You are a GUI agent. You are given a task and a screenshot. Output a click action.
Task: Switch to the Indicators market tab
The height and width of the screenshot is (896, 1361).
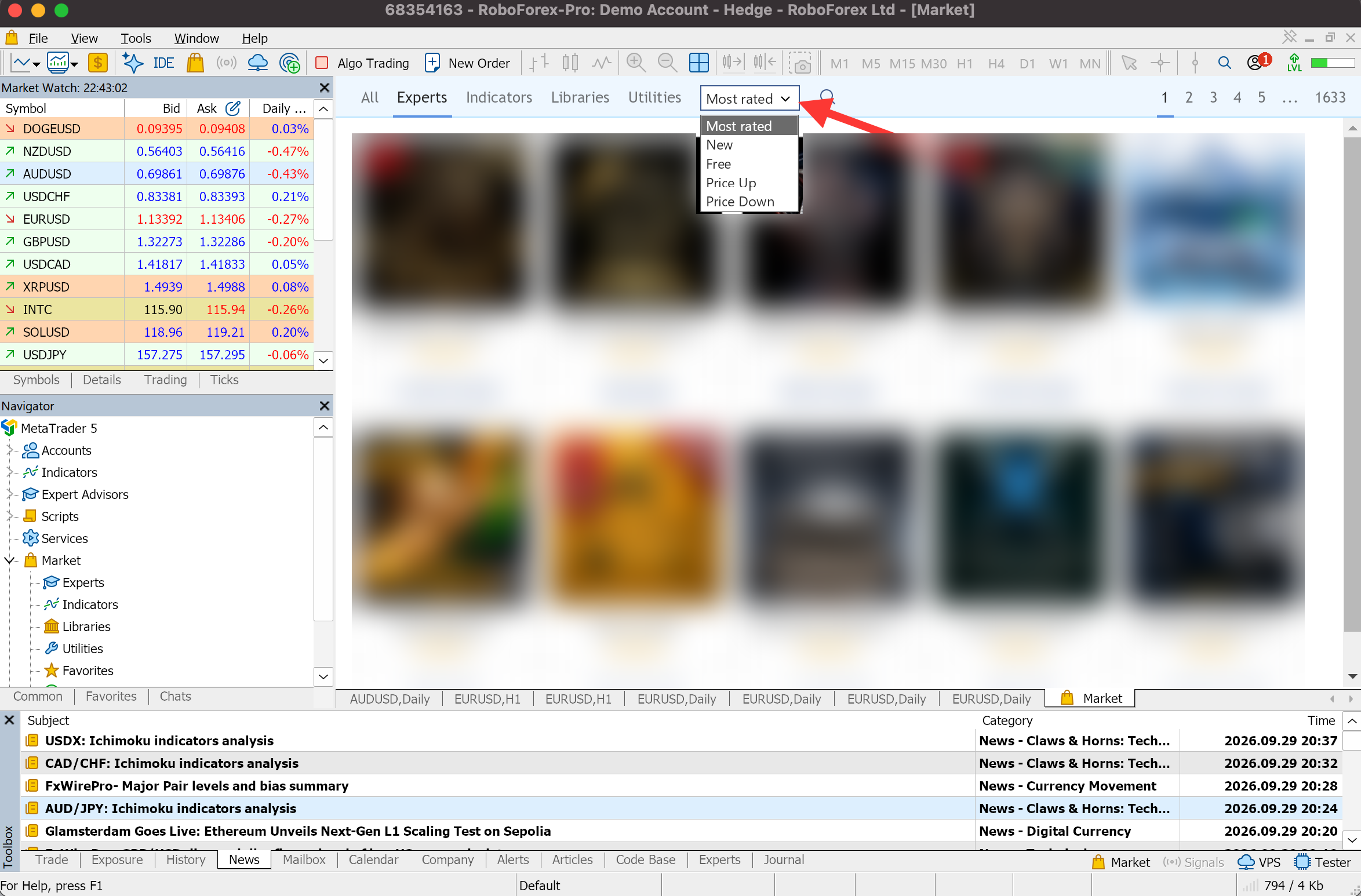[498, 97]
